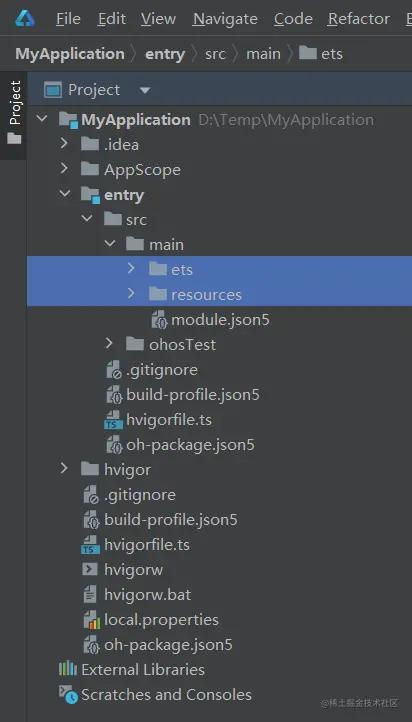Image resolution: width=412 pixels, height=722 pixels.
Task: Select the hvigorfile.ts icon under entry
Action: 113,420
